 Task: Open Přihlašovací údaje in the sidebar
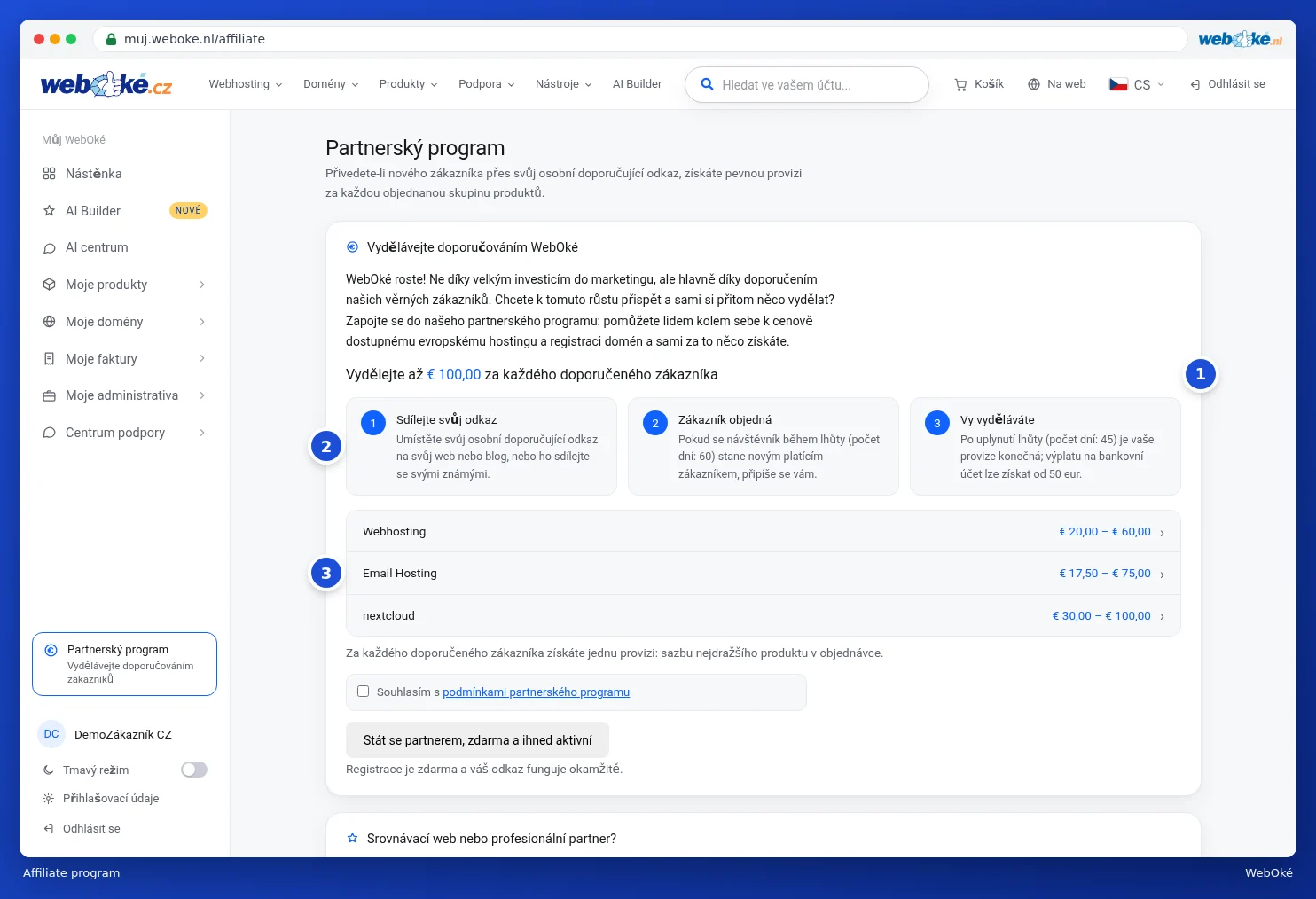pos(101,799)
